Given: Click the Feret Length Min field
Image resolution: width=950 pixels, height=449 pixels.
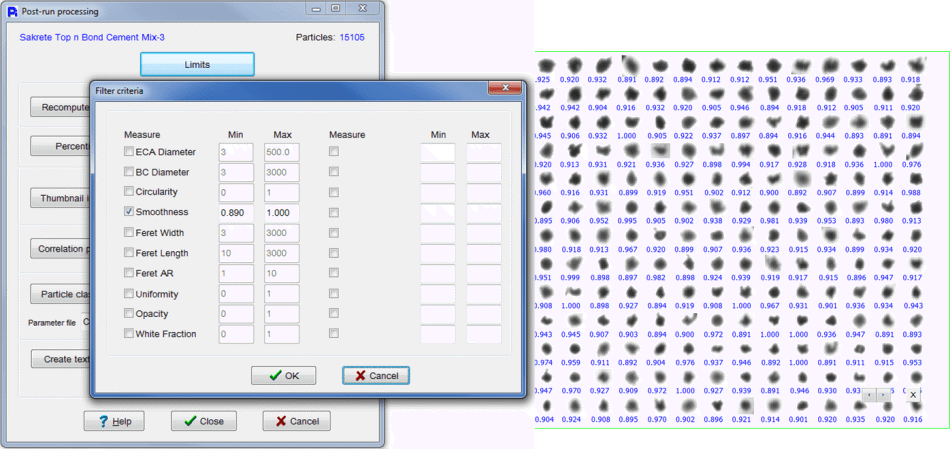Looking at the screenshot, I should click(236, 253).
